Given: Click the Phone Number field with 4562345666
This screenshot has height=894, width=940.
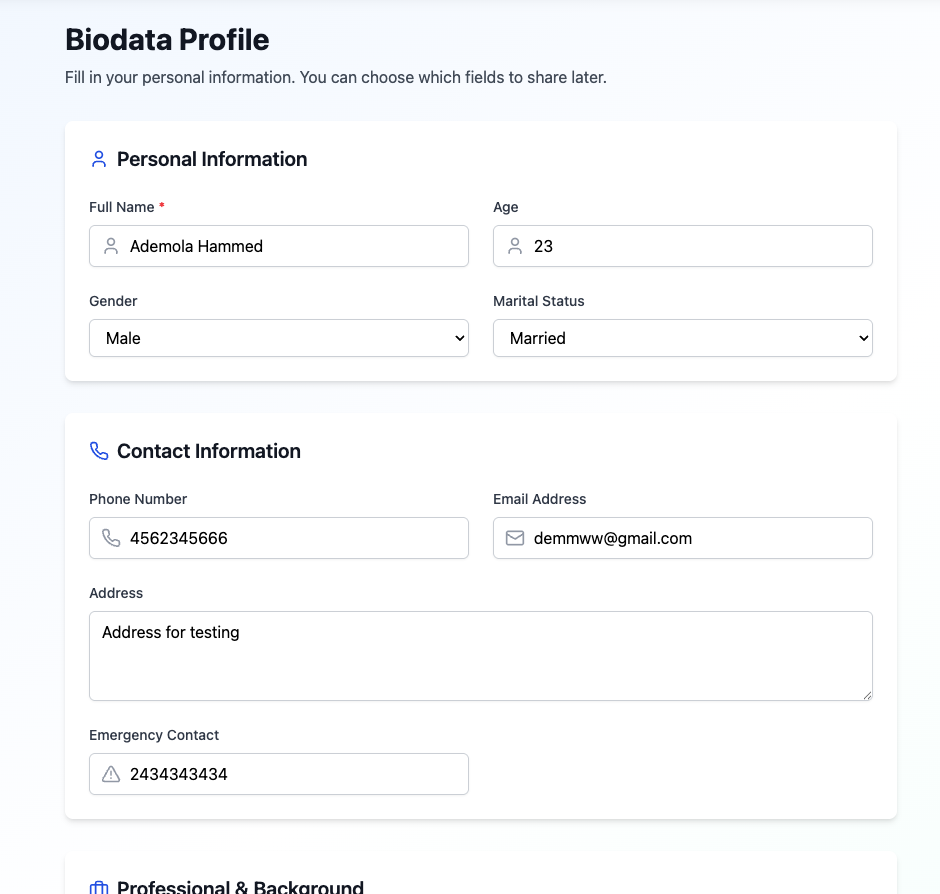Looking at the screenshot, I should [x=290, y=538].
